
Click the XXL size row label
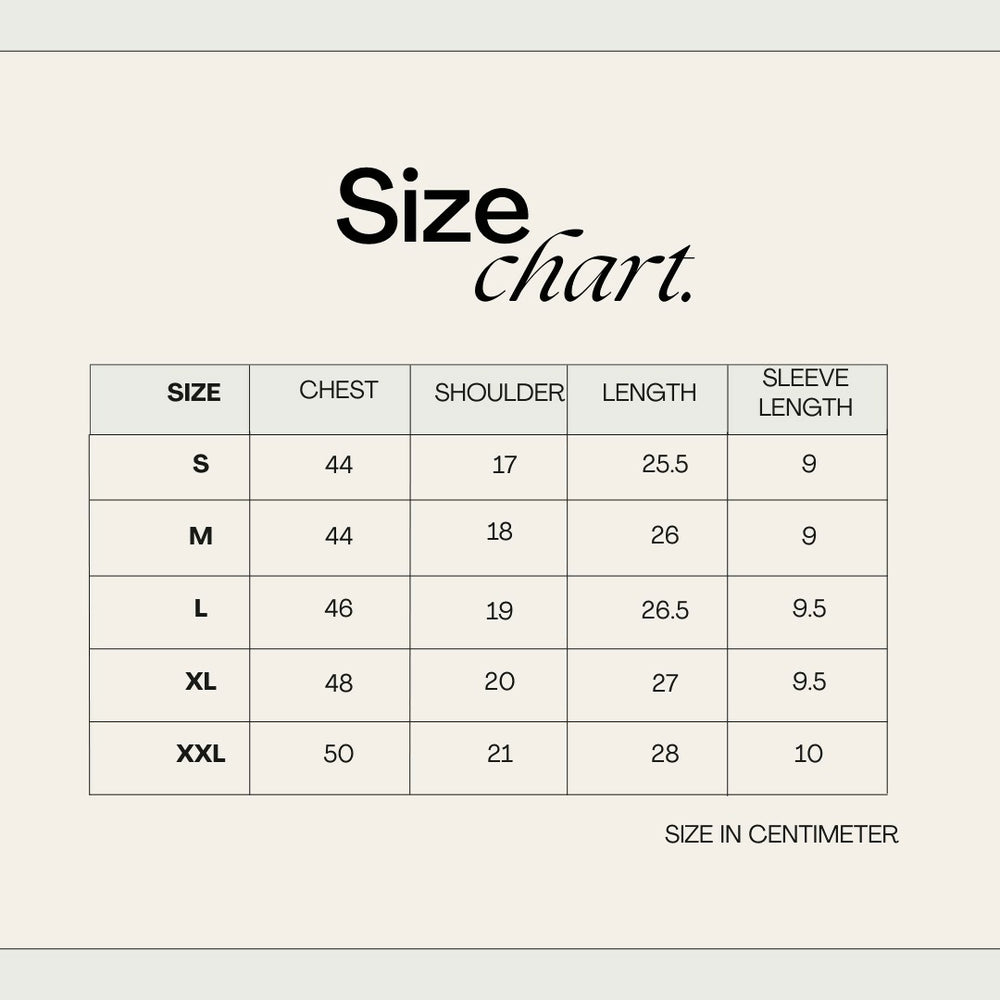[201, 754]
